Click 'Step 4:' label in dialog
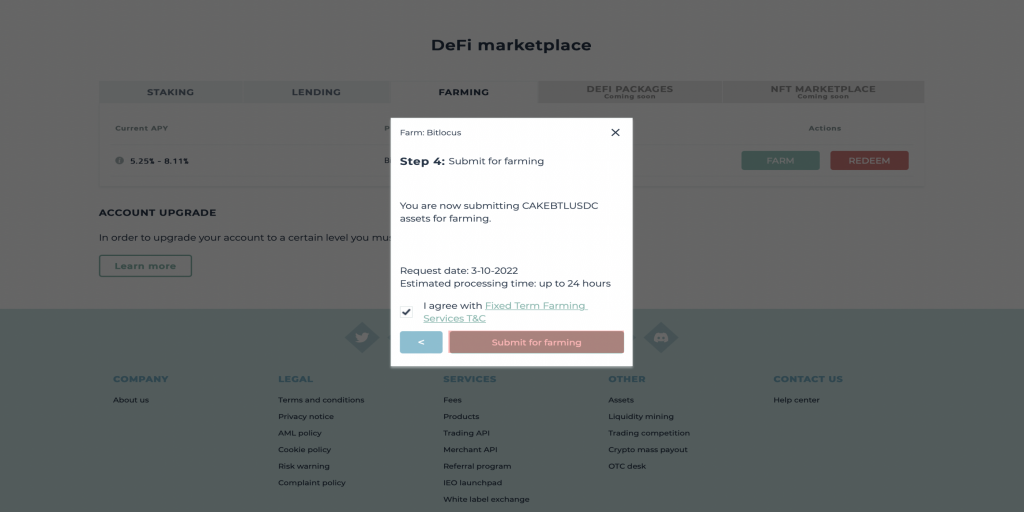This screenshot has width=1024, height=512. [x=422, y=161]
